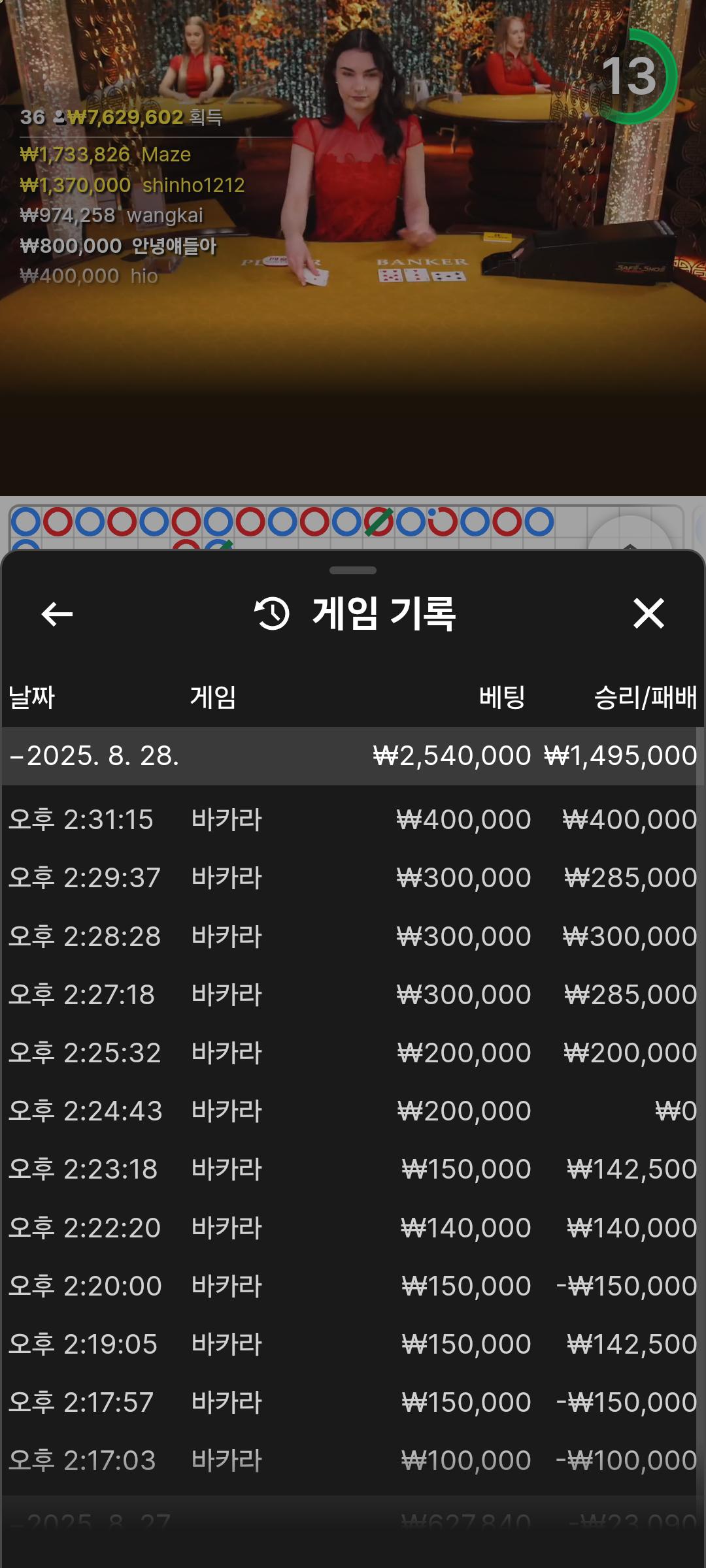Click the Maze winner entry in leaderboard
Image resolution: width=706 pixels, height=1568 pixels.
pyautogui.click(x=106, y=155)
